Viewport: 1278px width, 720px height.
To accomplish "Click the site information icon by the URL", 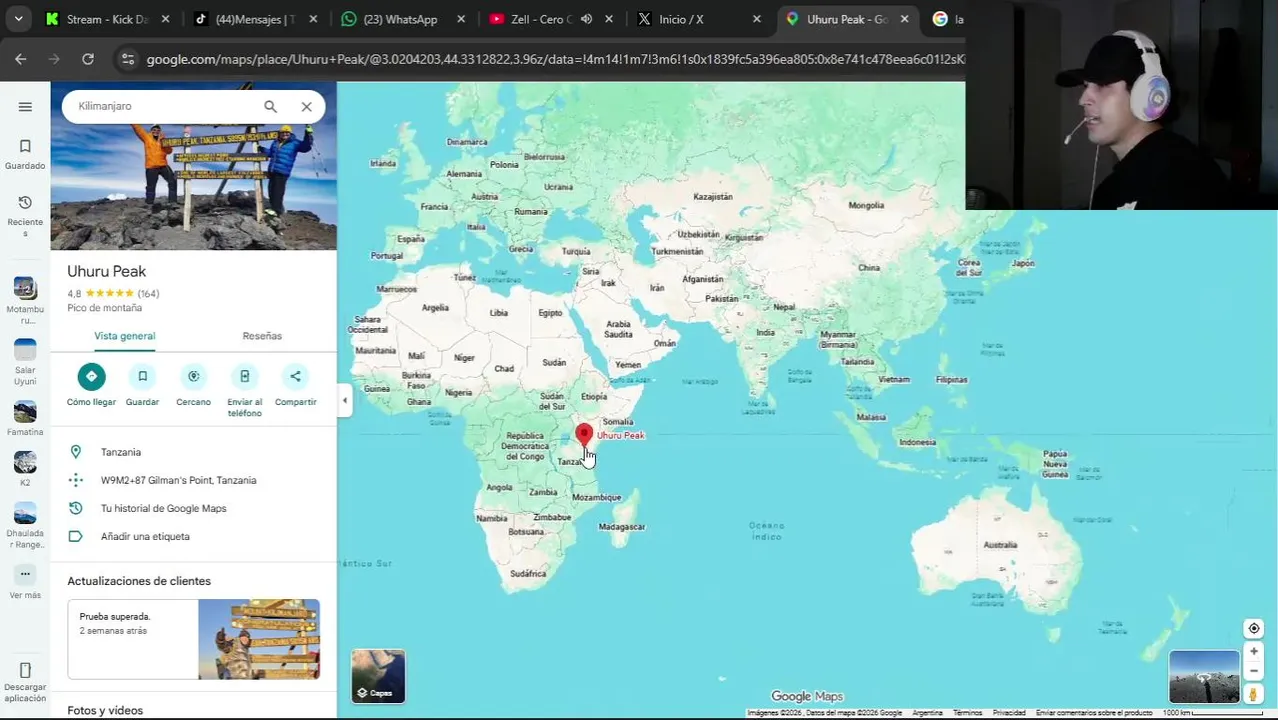I will [127, 59].
